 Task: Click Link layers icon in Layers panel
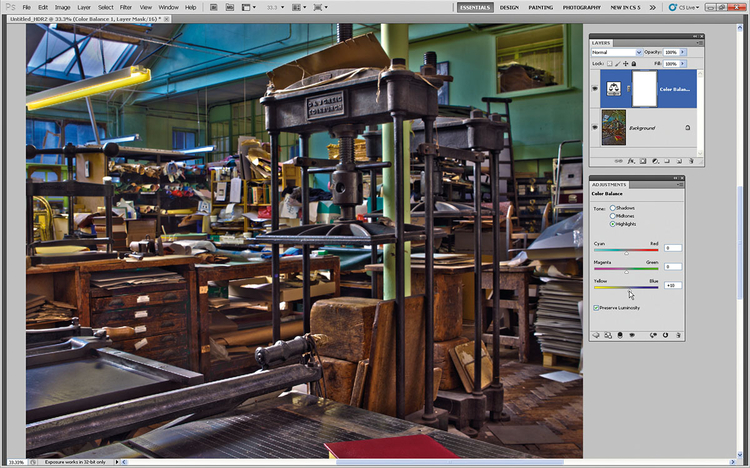click(618, 161)
